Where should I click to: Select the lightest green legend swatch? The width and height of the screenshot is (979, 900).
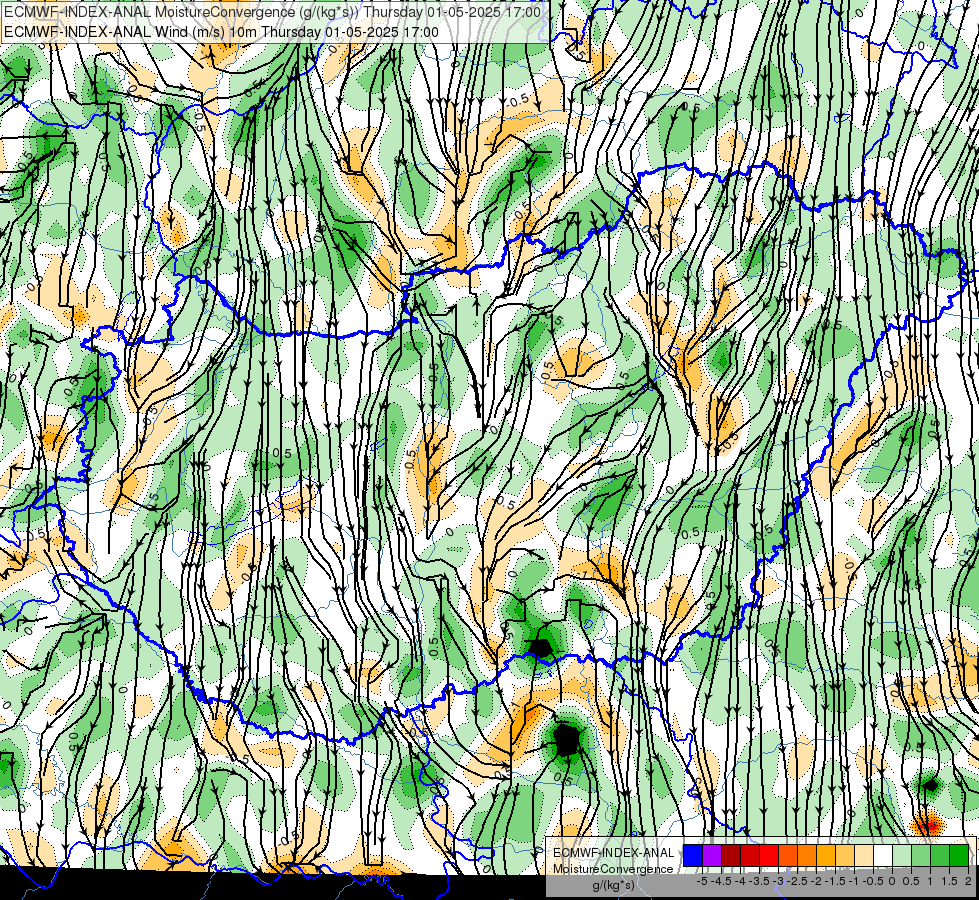902,856
